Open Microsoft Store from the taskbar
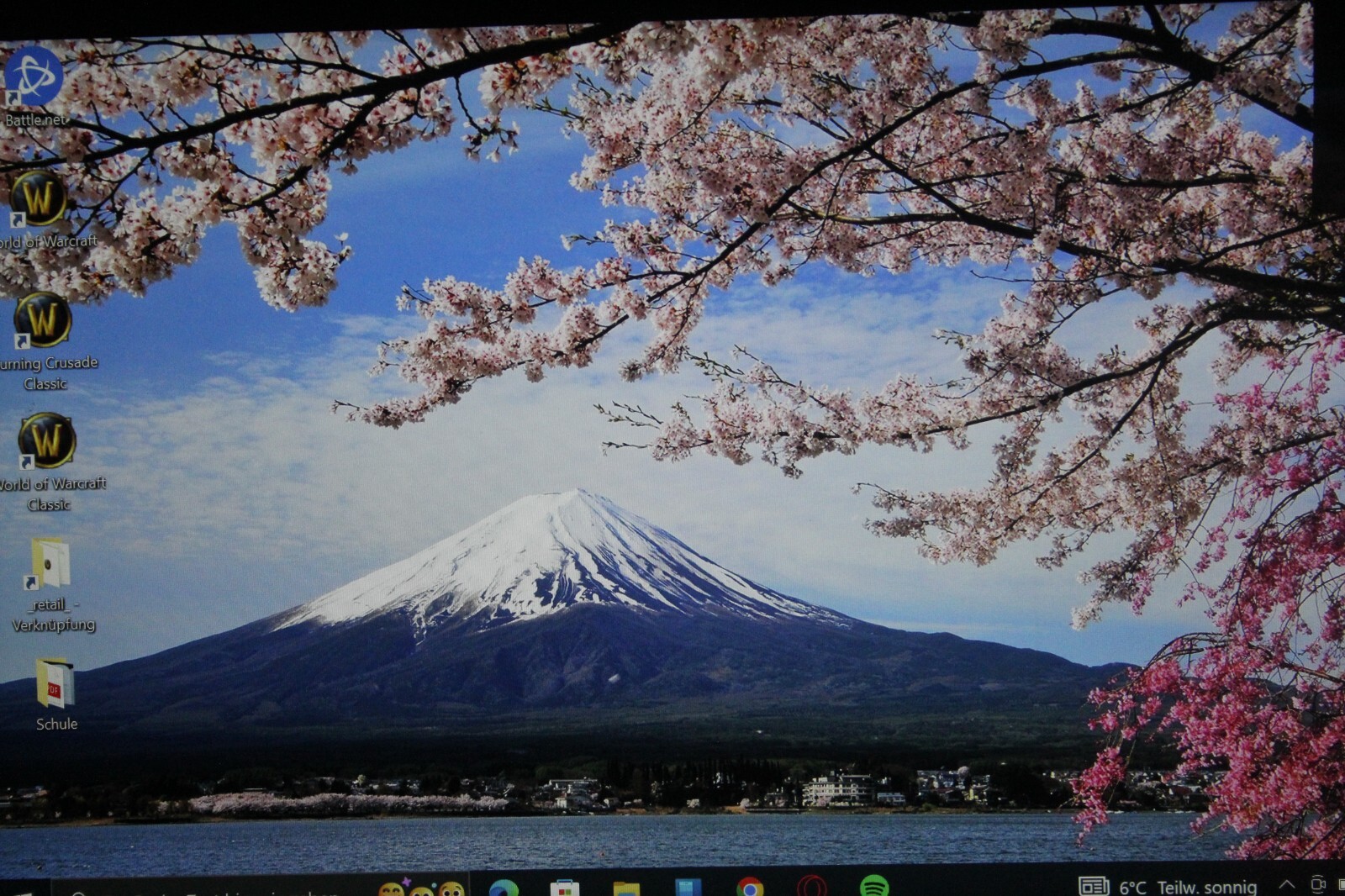Image resolution: width=1345 pixels, height=896 pixels. tap(564, 888)
